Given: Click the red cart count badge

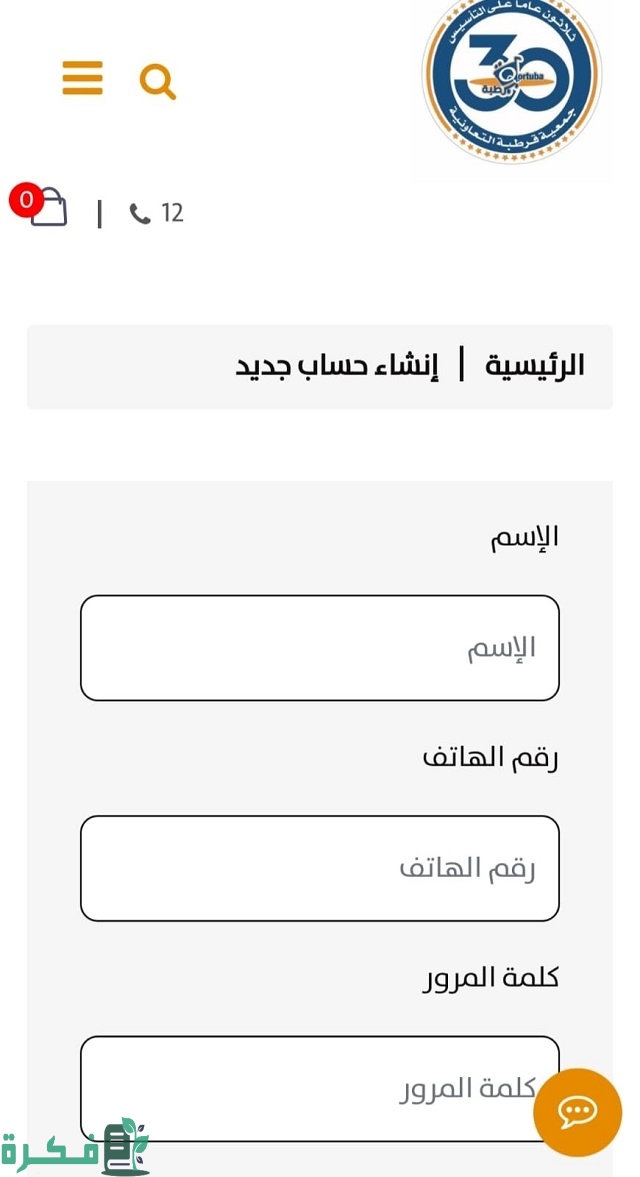Looking at the screenshot, I should tap(25, 200).
